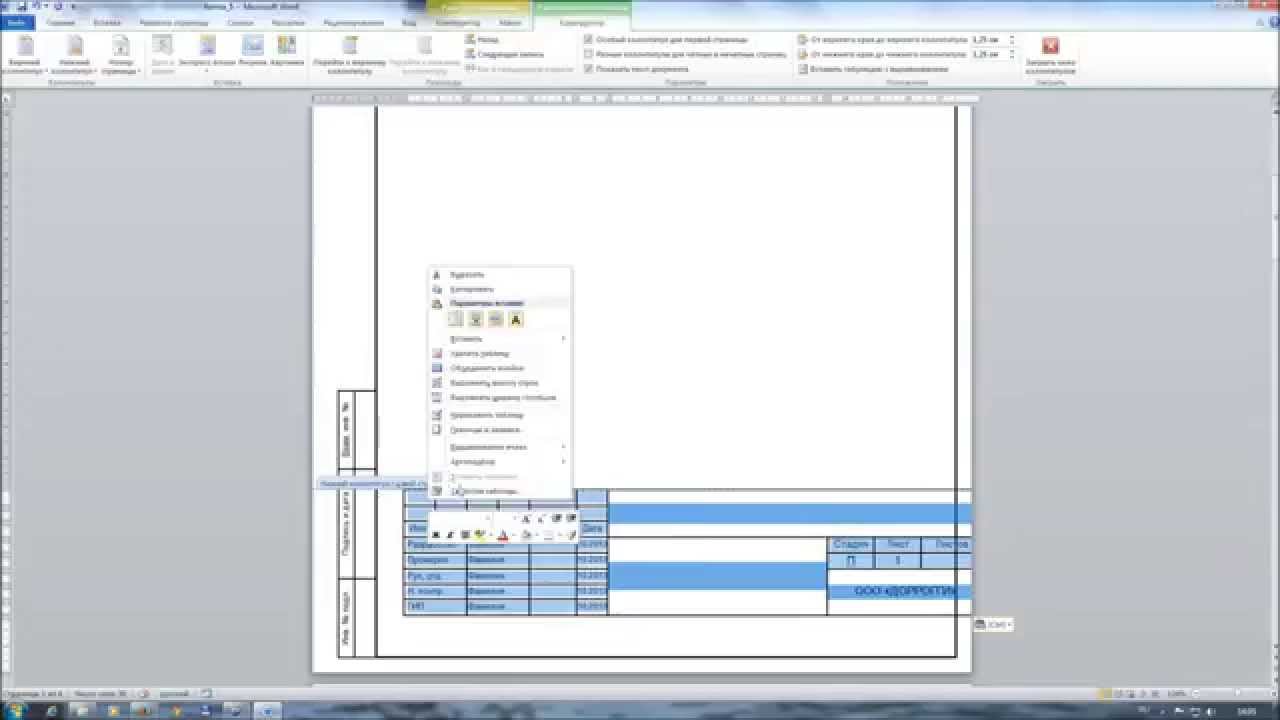1280x720 pixels.
Task: Click Bold in the mini toolbar
Action: pyautogui.click(x=436, y=535)
